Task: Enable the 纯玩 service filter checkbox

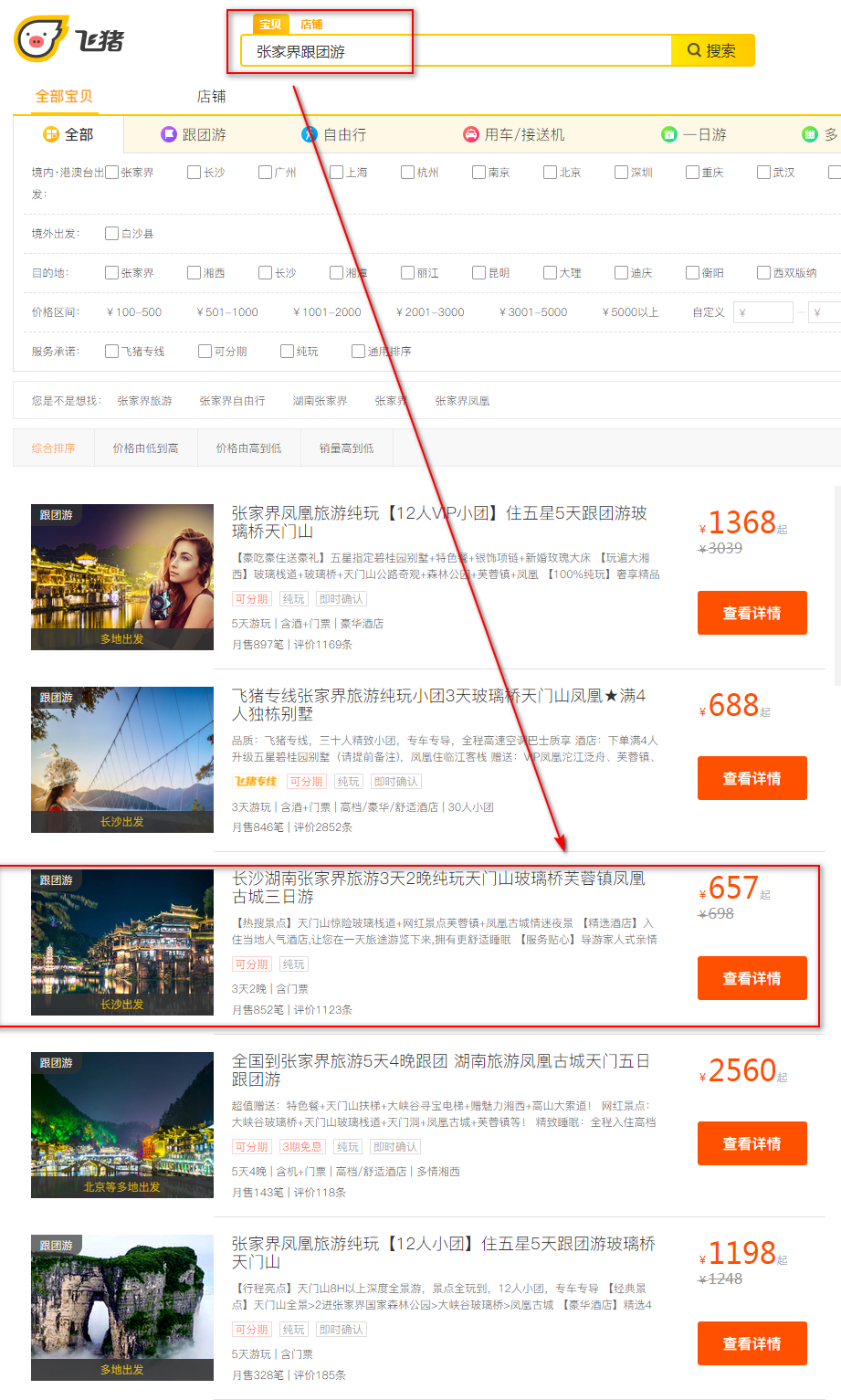Action: [x=287, y=351]
